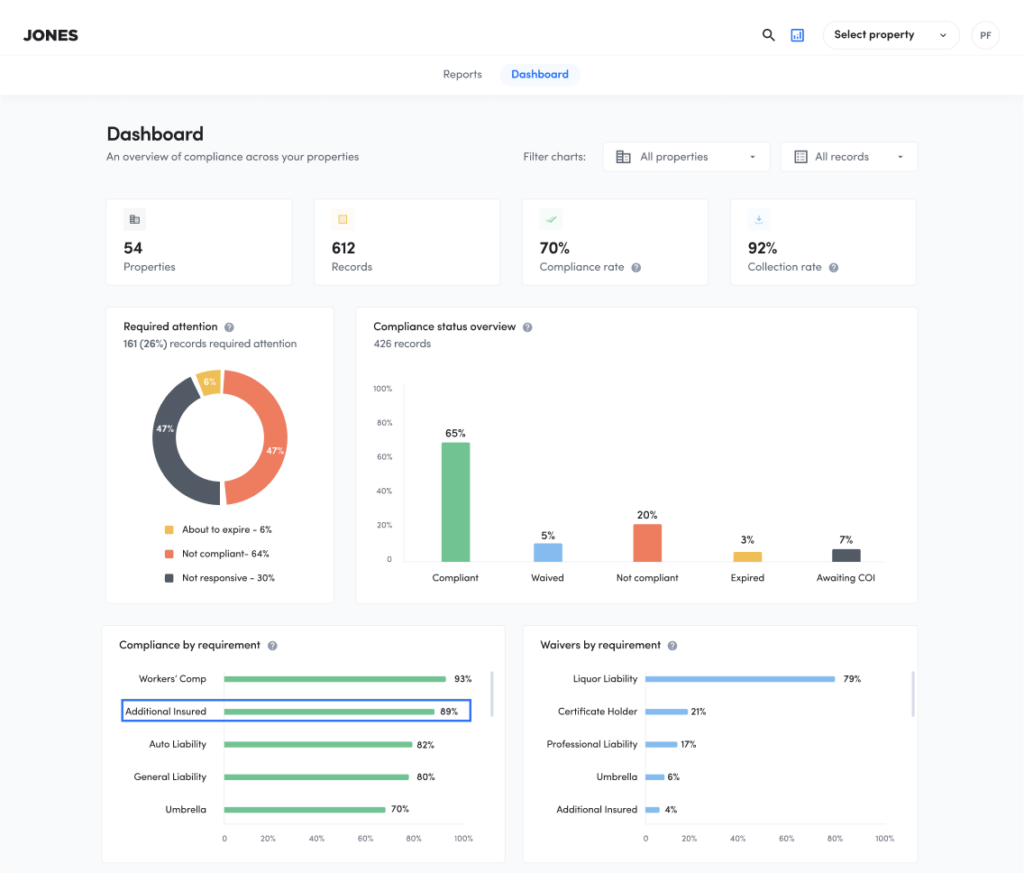Click the search magnifier icon
Image resolution: width=1024 pixels, height=873 pixels.
click(768, 35)
